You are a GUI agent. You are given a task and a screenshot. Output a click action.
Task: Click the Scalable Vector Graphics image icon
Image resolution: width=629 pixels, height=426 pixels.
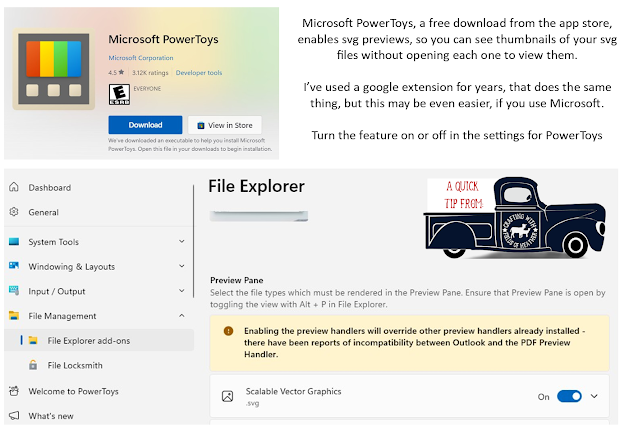(228, 397)
